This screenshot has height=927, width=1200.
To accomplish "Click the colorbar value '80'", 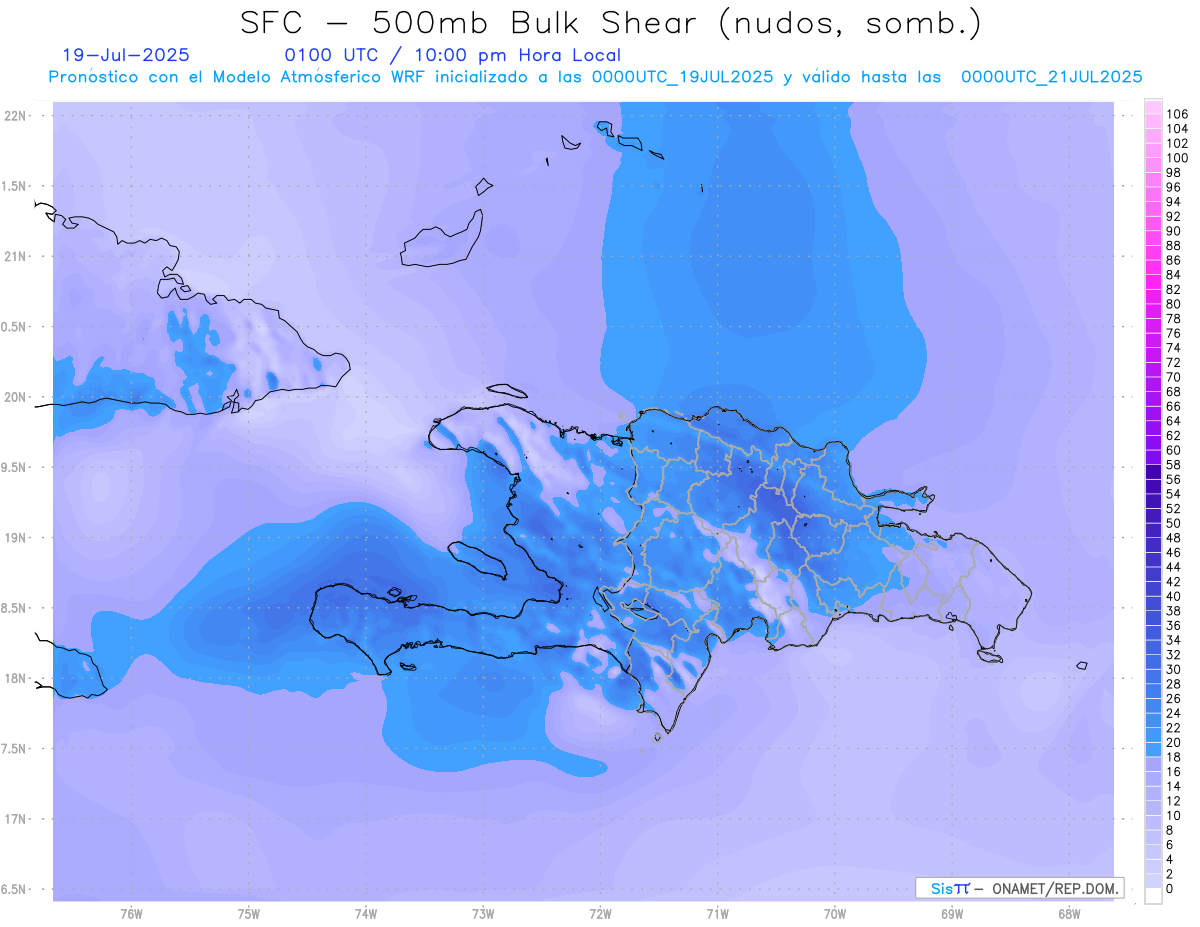I will click(1174, 304).
